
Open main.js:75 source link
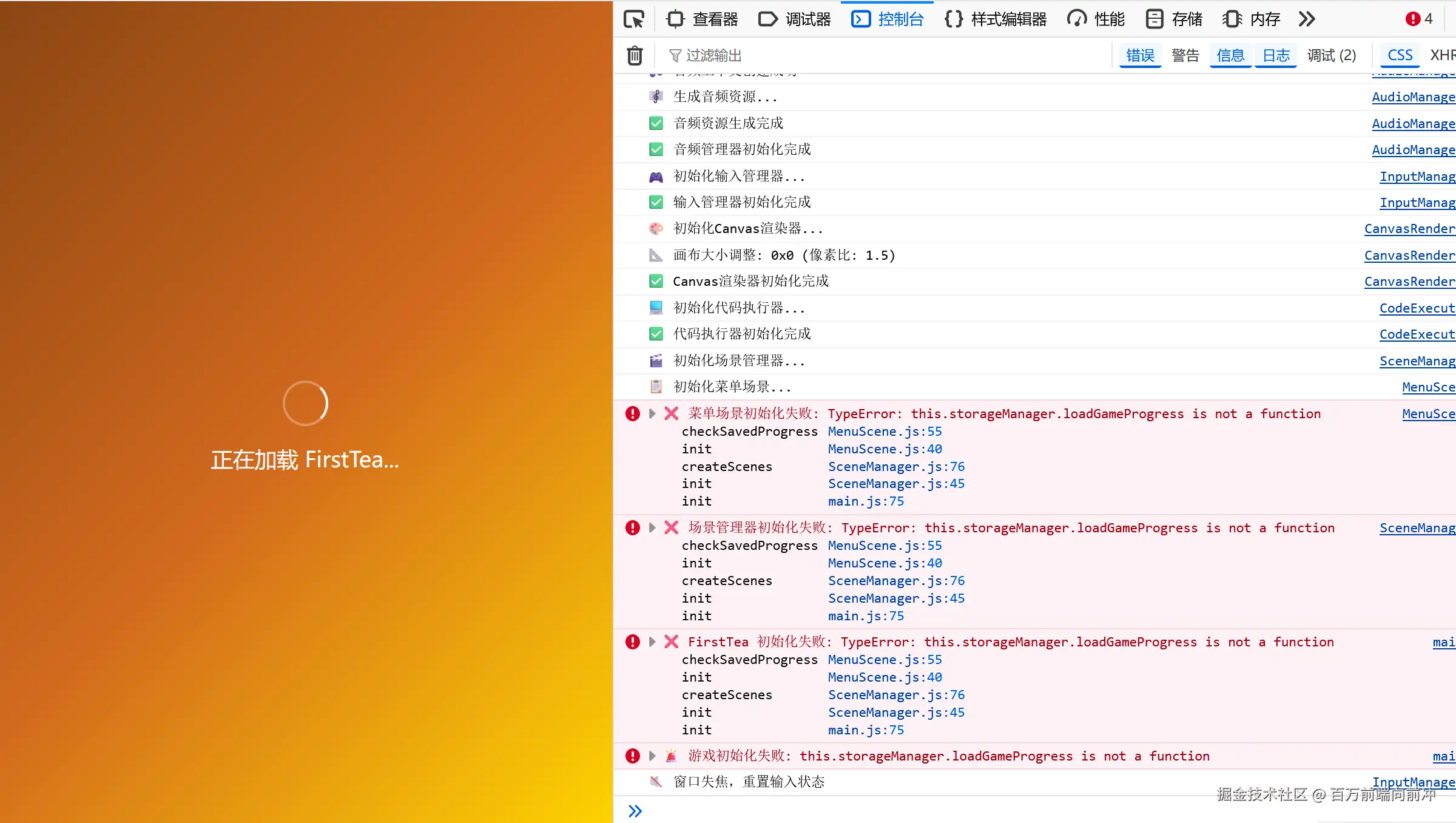click(x=866, y=501)
